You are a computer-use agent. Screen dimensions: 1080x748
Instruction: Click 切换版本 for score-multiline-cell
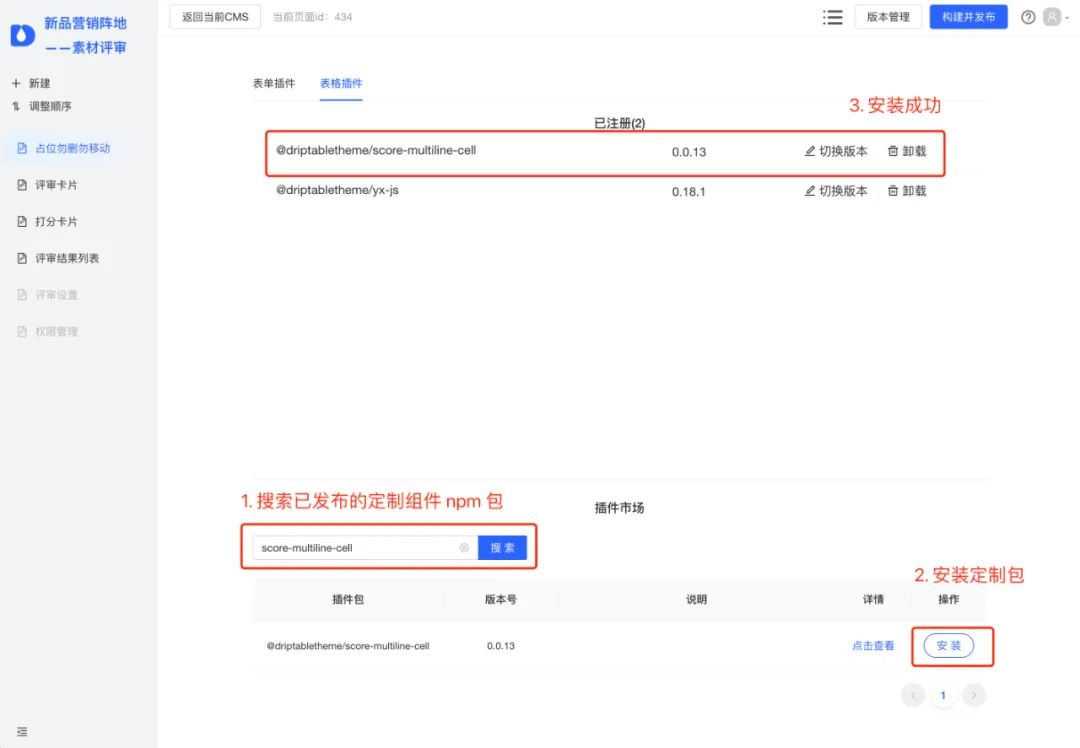tap(836, 152)
